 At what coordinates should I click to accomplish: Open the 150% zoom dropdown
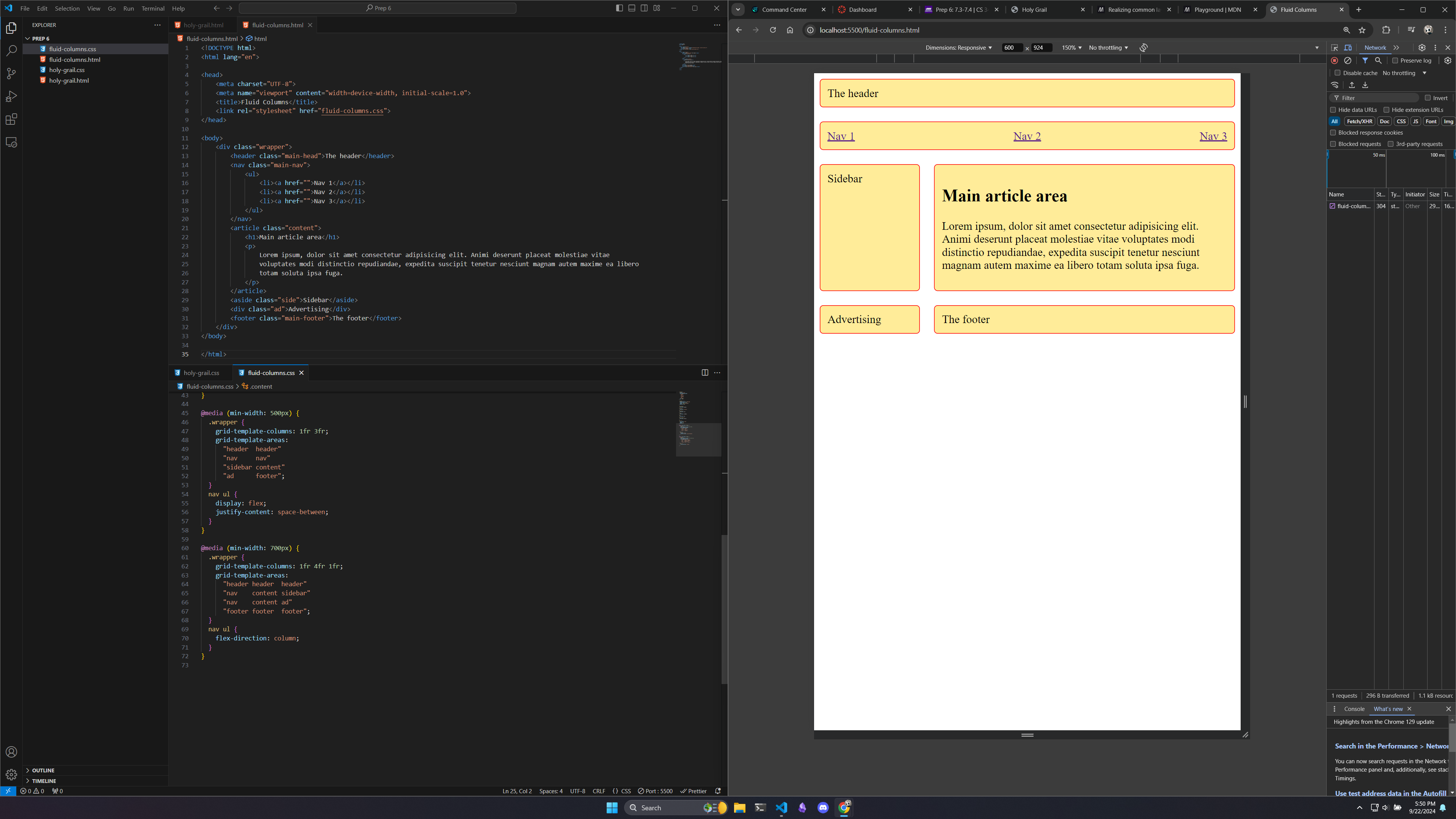[x=1072, y=47]
